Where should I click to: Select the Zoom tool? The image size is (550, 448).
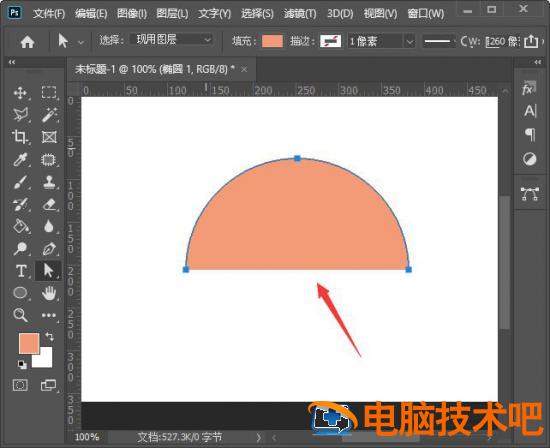click(20, 315)
